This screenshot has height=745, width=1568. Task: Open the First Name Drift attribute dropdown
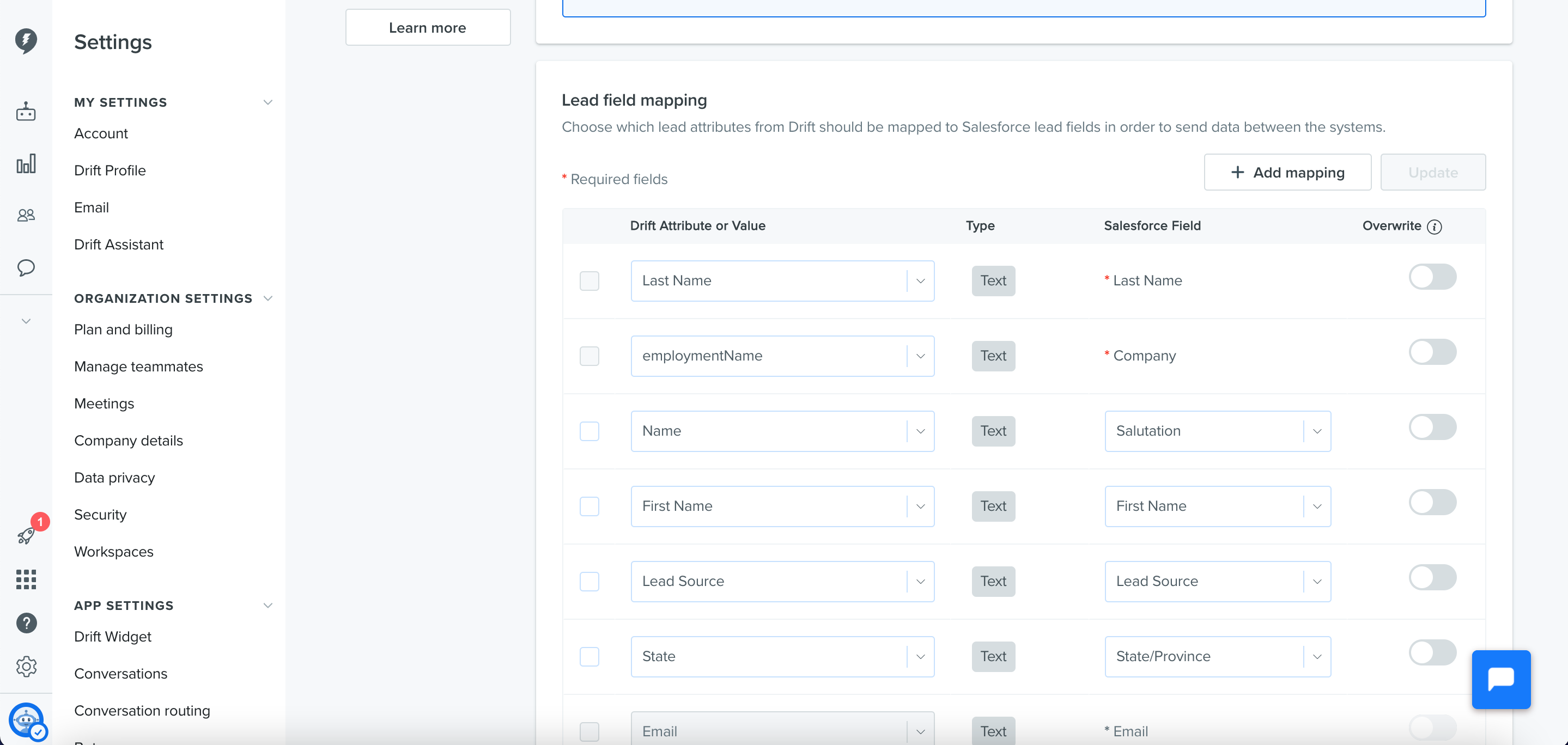pos(782,506)
